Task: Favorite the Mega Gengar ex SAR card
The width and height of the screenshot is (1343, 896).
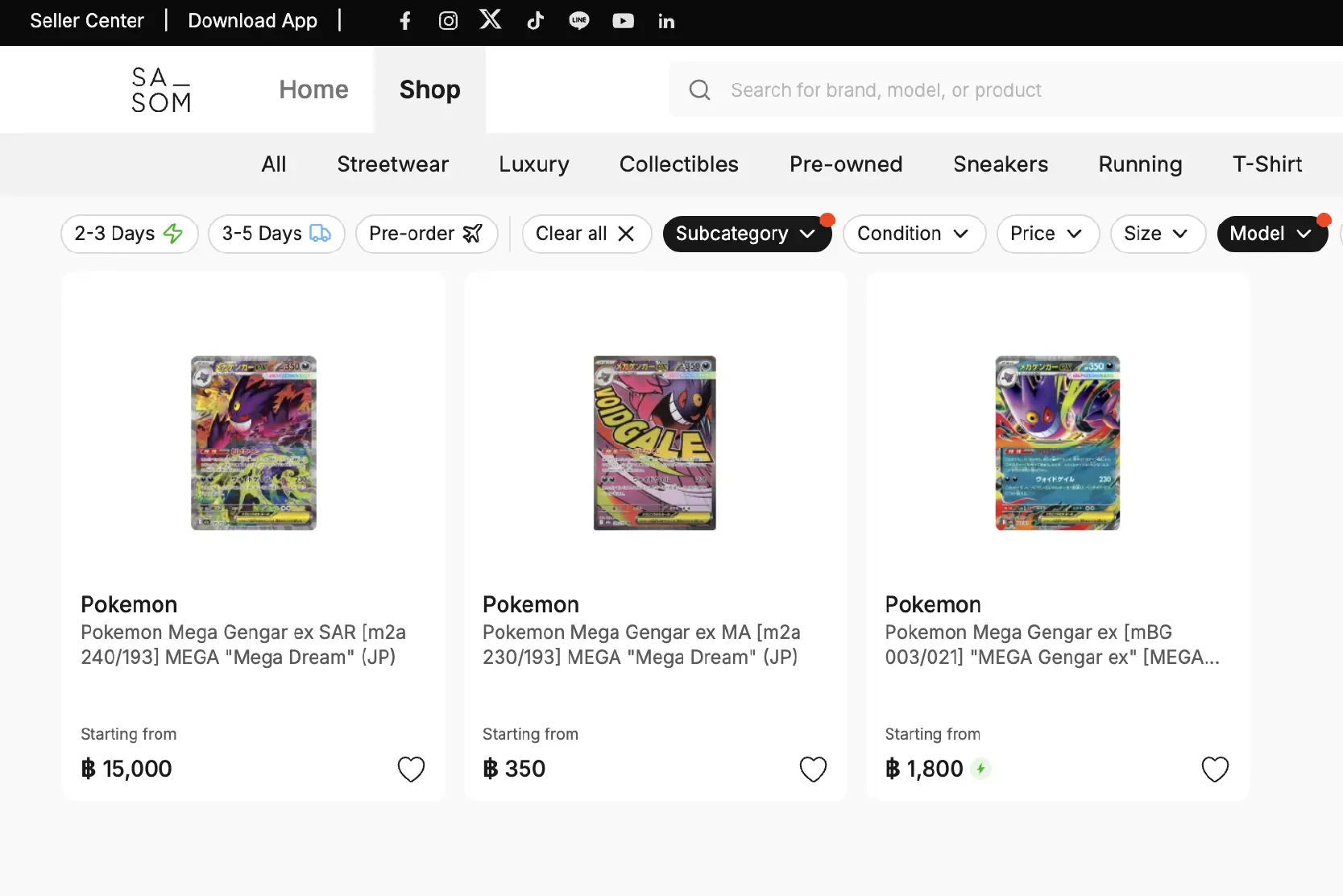Action: click(x=411, y=769)
